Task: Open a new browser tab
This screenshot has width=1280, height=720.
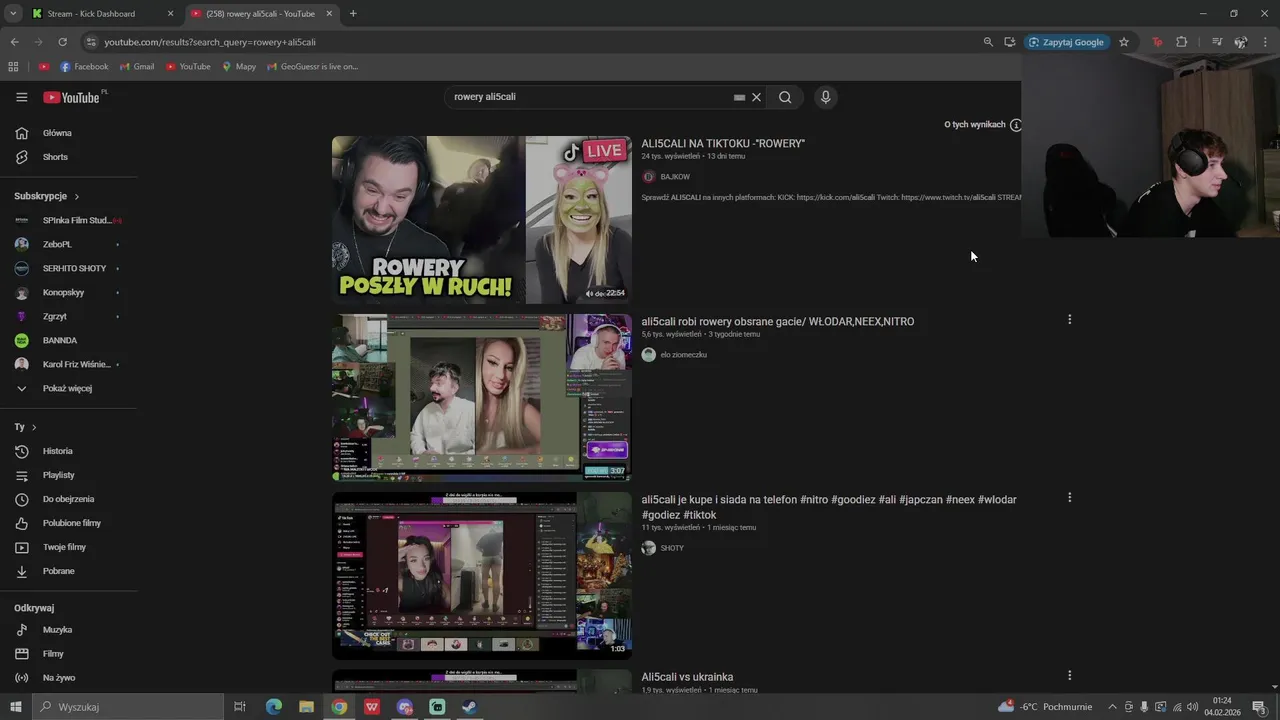Action: pos(353,14)
